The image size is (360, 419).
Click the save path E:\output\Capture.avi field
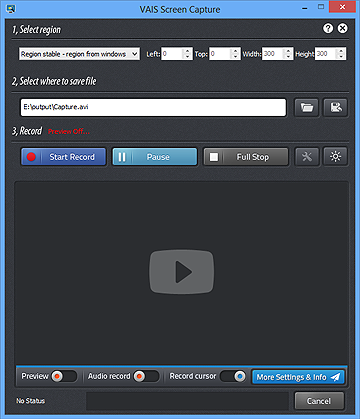point(153,107)
